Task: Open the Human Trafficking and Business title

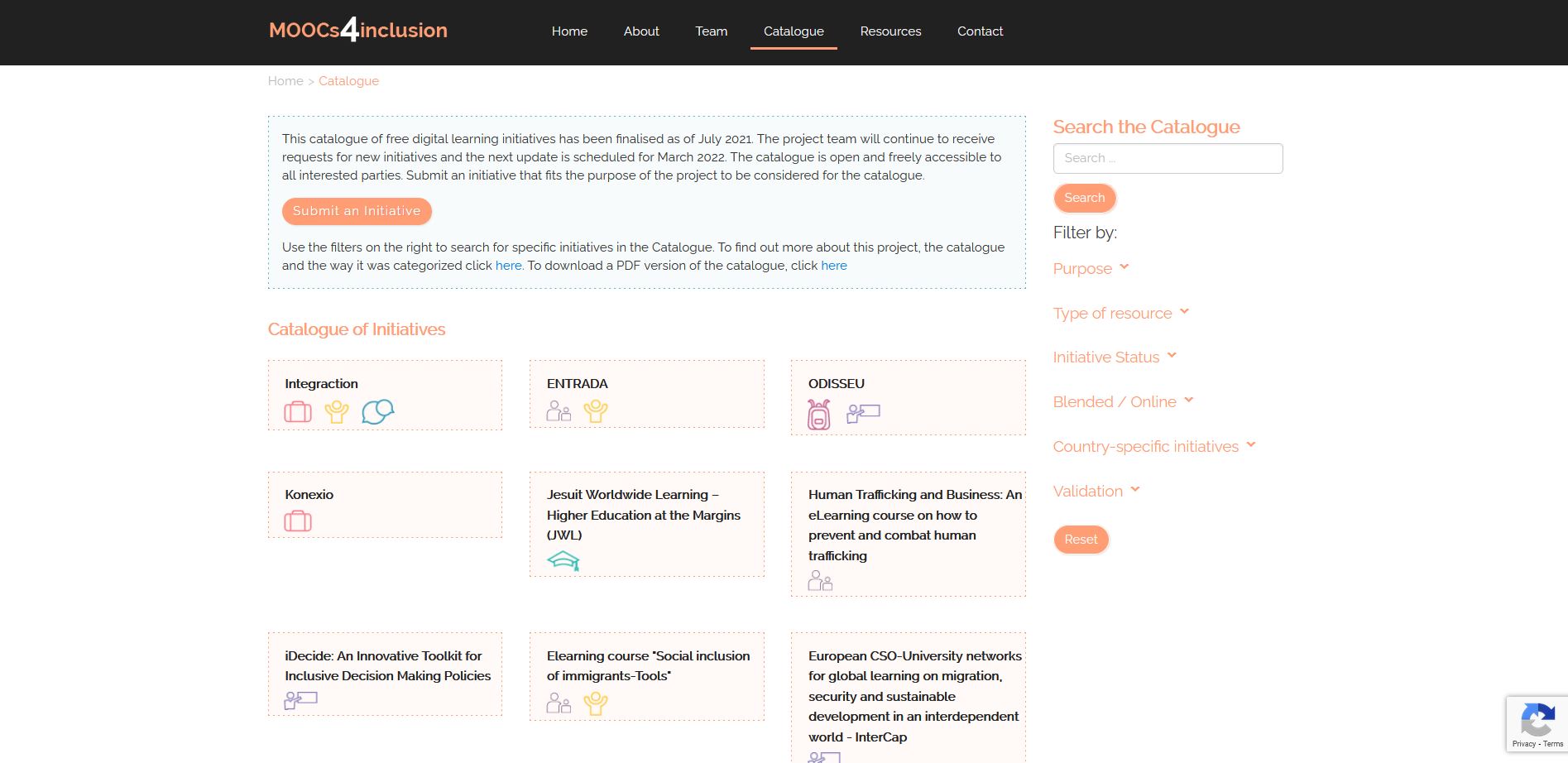Action: (915, 525)
